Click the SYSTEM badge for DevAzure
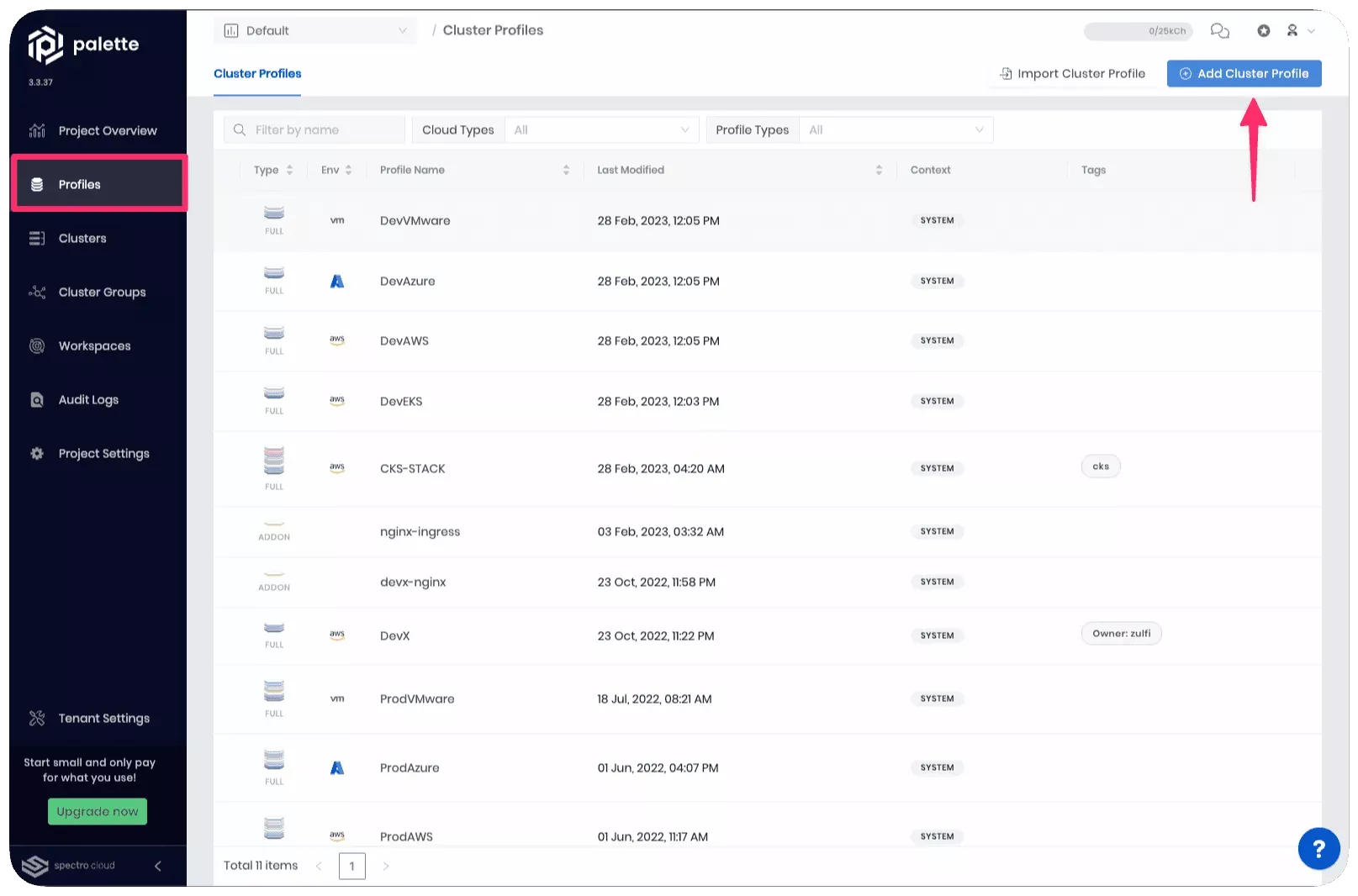The image size is (1358, 896). [937, 281]
